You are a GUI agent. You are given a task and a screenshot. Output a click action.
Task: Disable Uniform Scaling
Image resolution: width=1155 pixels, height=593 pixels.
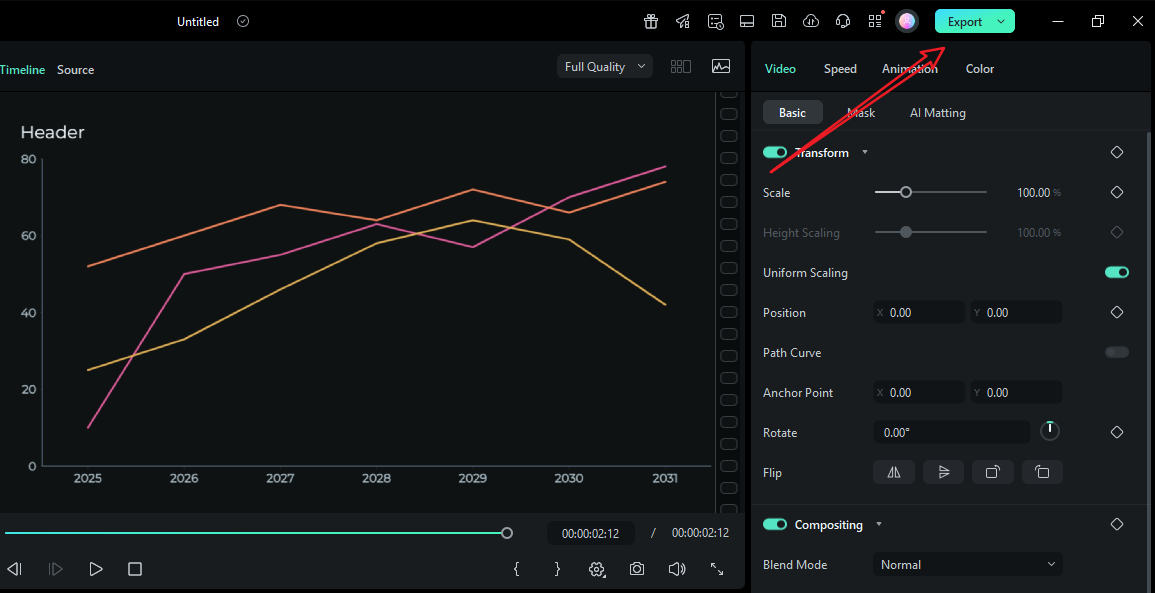[x=1117, y=271]
